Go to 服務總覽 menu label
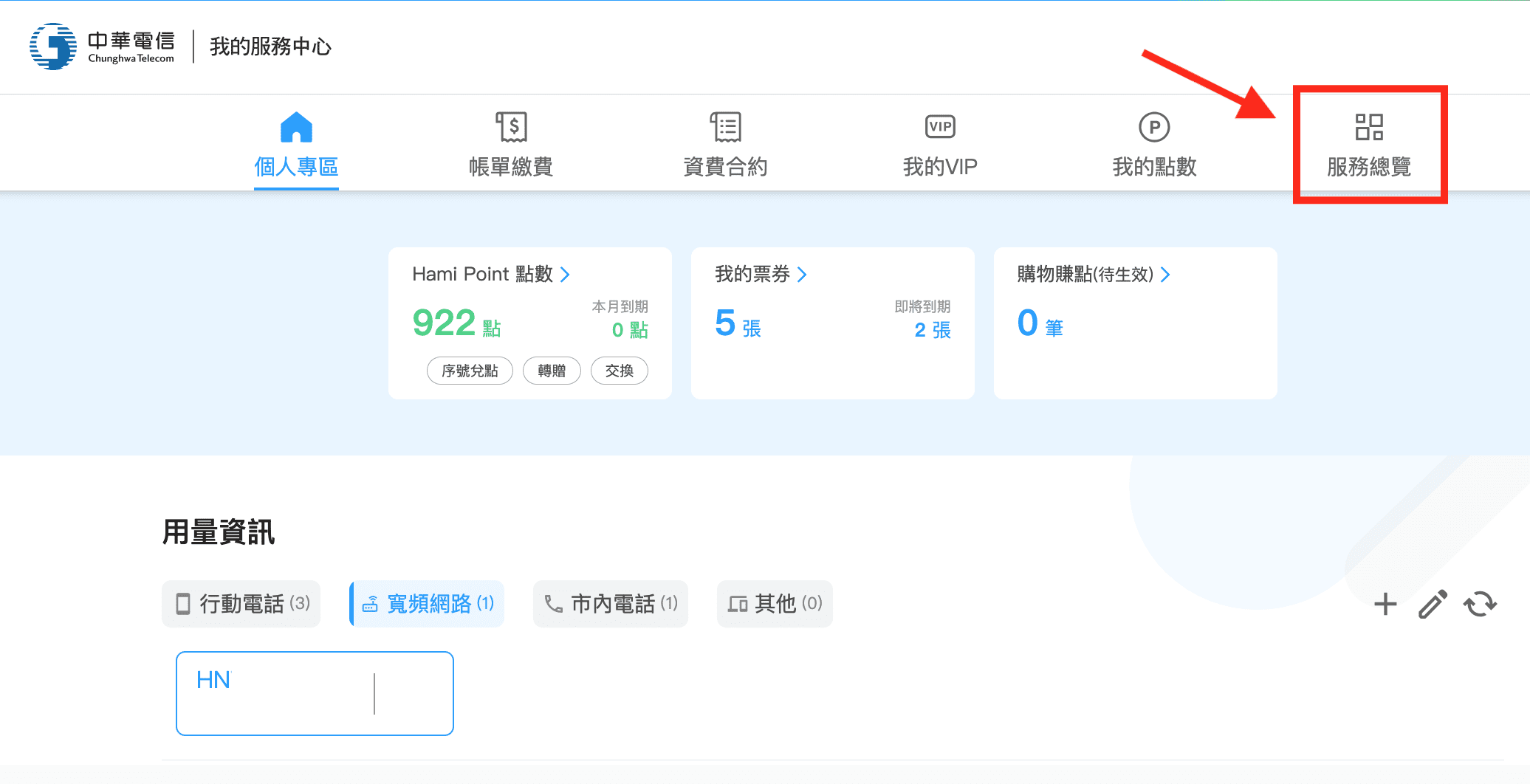This screenshot has height=784, width=1530. click(x=1369, y=167)
